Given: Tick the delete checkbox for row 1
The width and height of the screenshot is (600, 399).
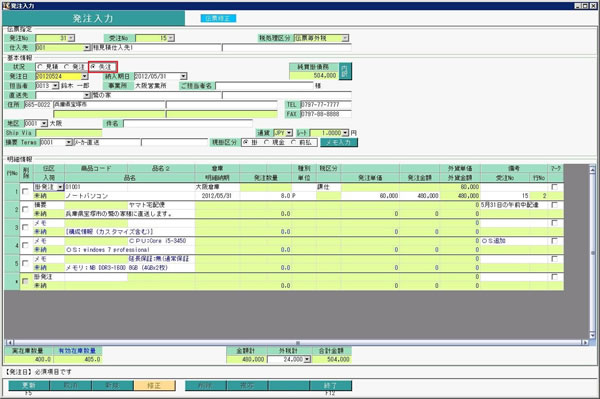Looking at the screenshot, I should (25, 191).
